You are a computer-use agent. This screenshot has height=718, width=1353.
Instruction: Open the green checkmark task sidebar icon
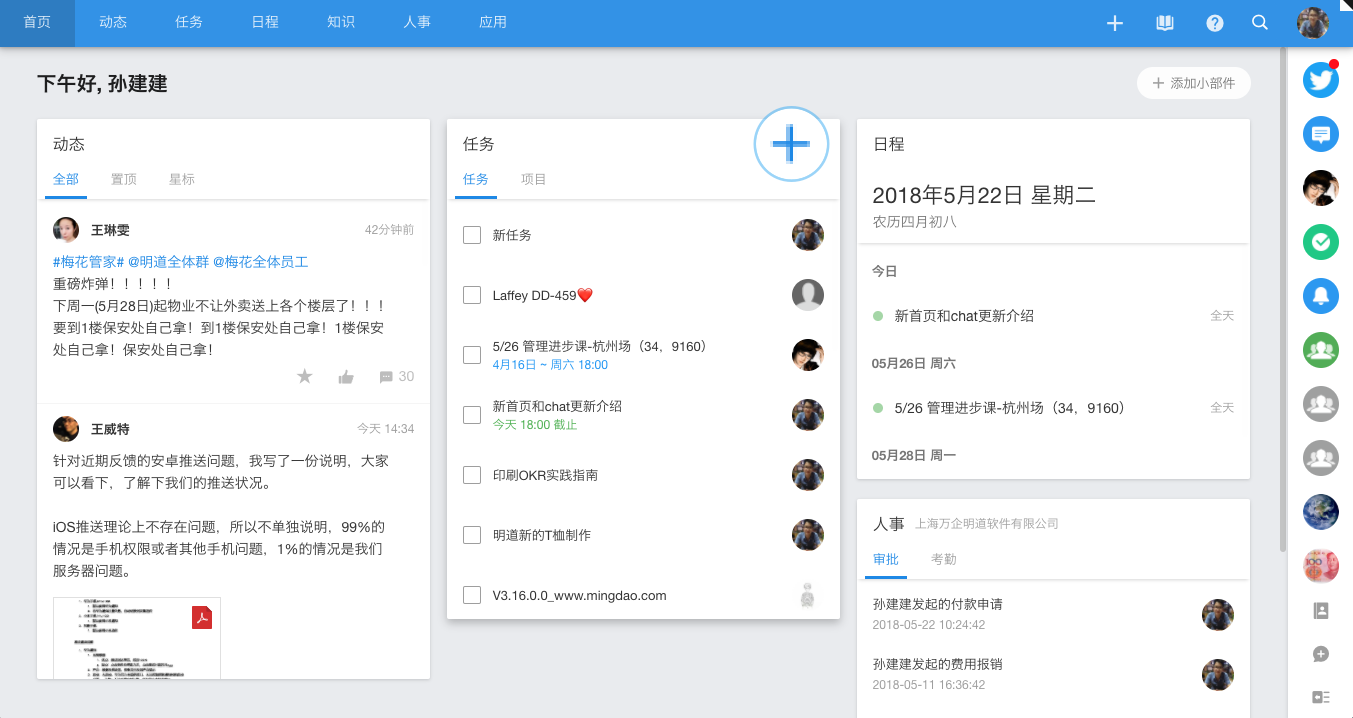coord(1321,241)
